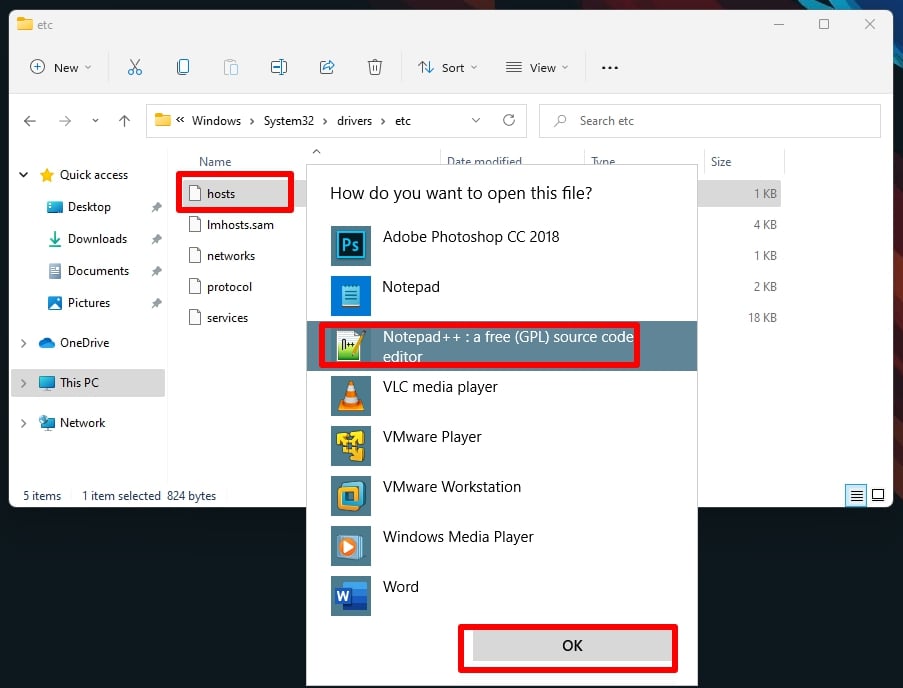
Task: Refresh the etc folder view
Action: [x=509, y=120]
